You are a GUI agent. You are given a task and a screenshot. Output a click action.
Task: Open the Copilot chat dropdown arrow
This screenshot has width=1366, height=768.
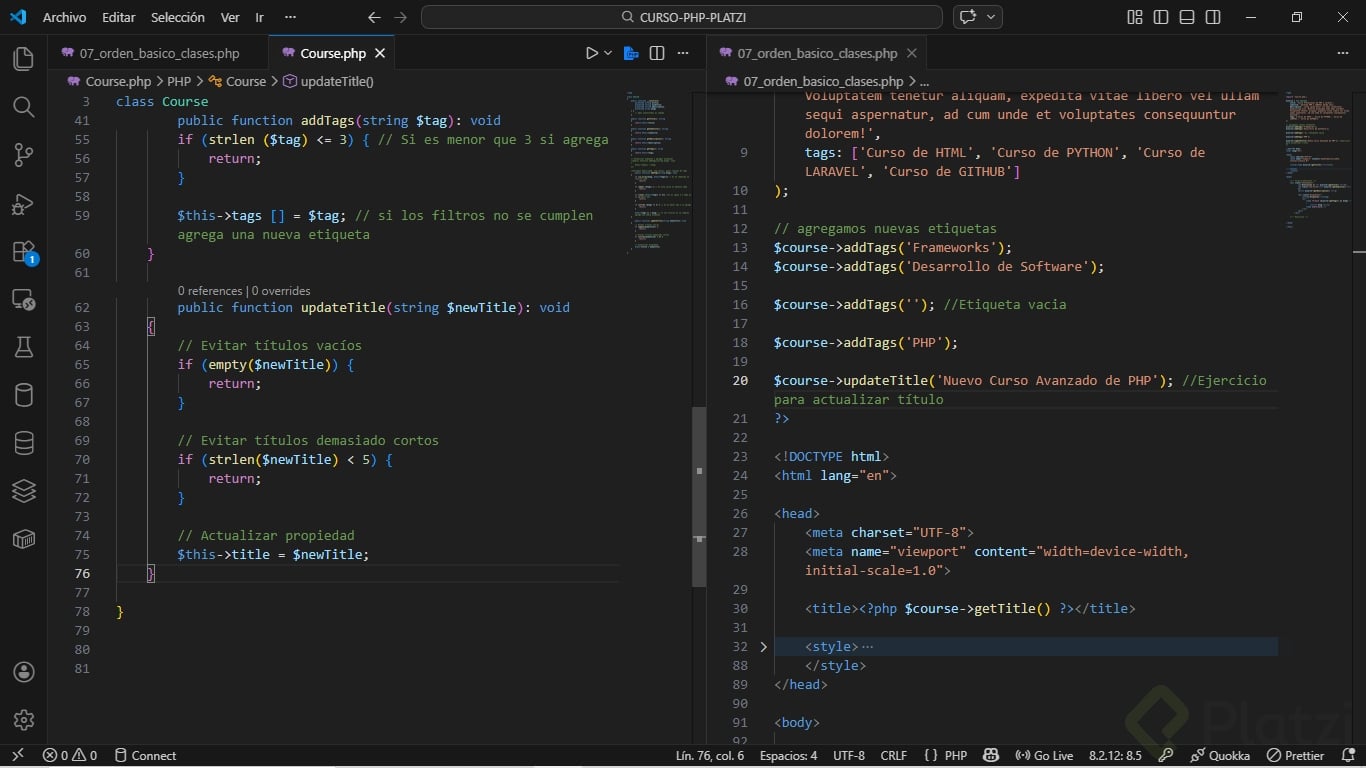[991, 17]
